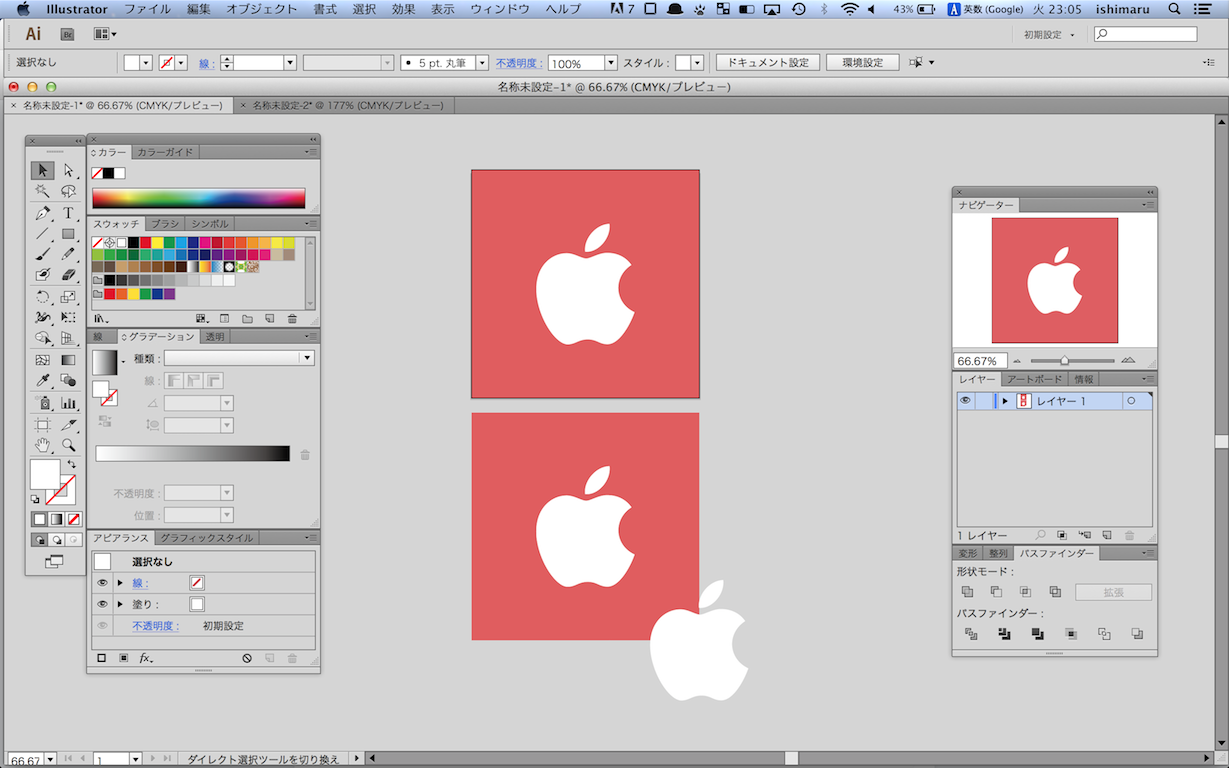The width and height of the screenshot is (1229, 768).
Task: Select the Rectangle tool
Action: 68,234
